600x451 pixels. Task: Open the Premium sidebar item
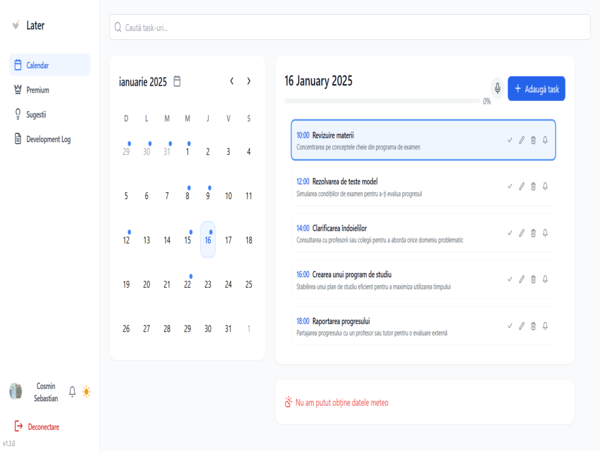50,90
